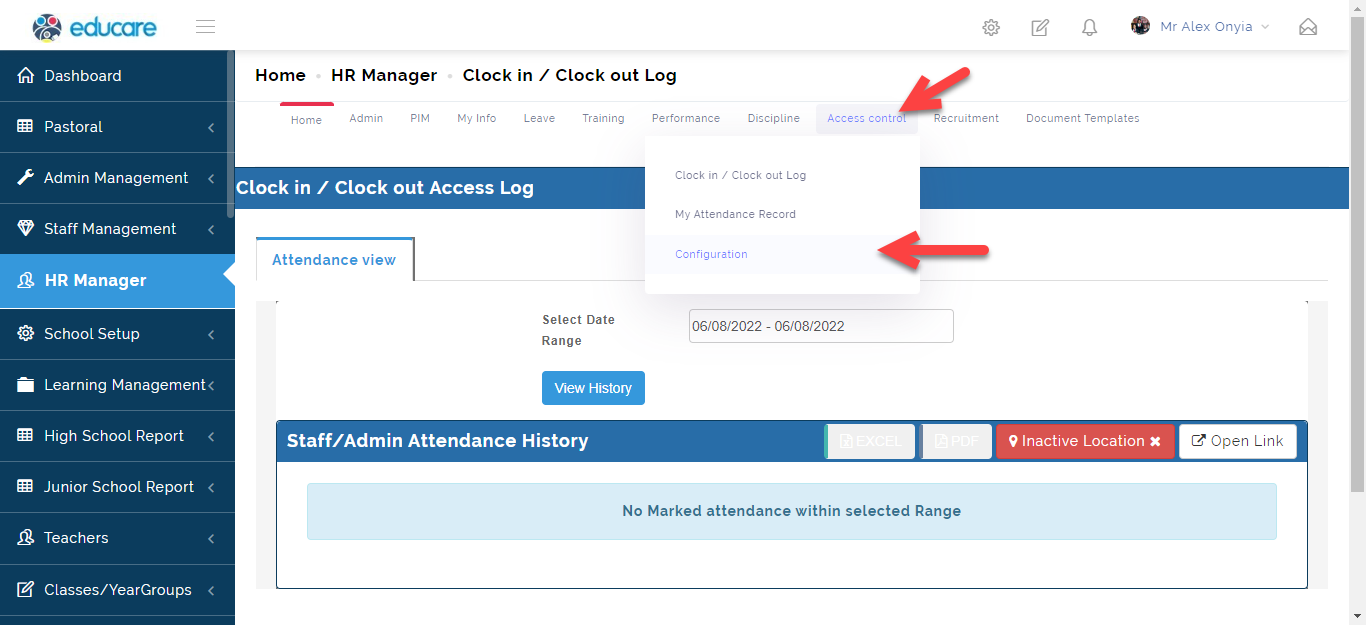Switch to the Attendance view tab
This screenshot has height=625, width=1366.
click(x=334, y=260)
